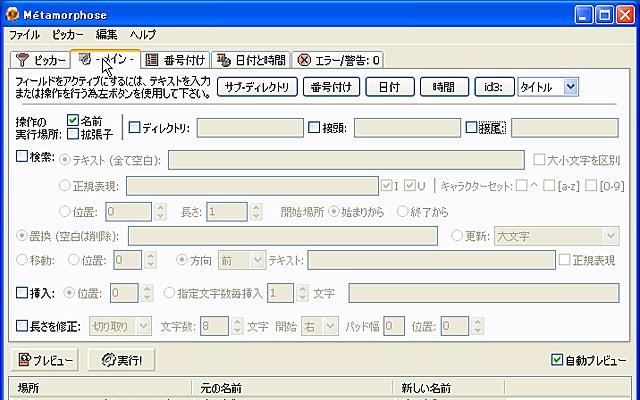Switch to the 日付と時間 tab
640x400 pixels.
251,60
